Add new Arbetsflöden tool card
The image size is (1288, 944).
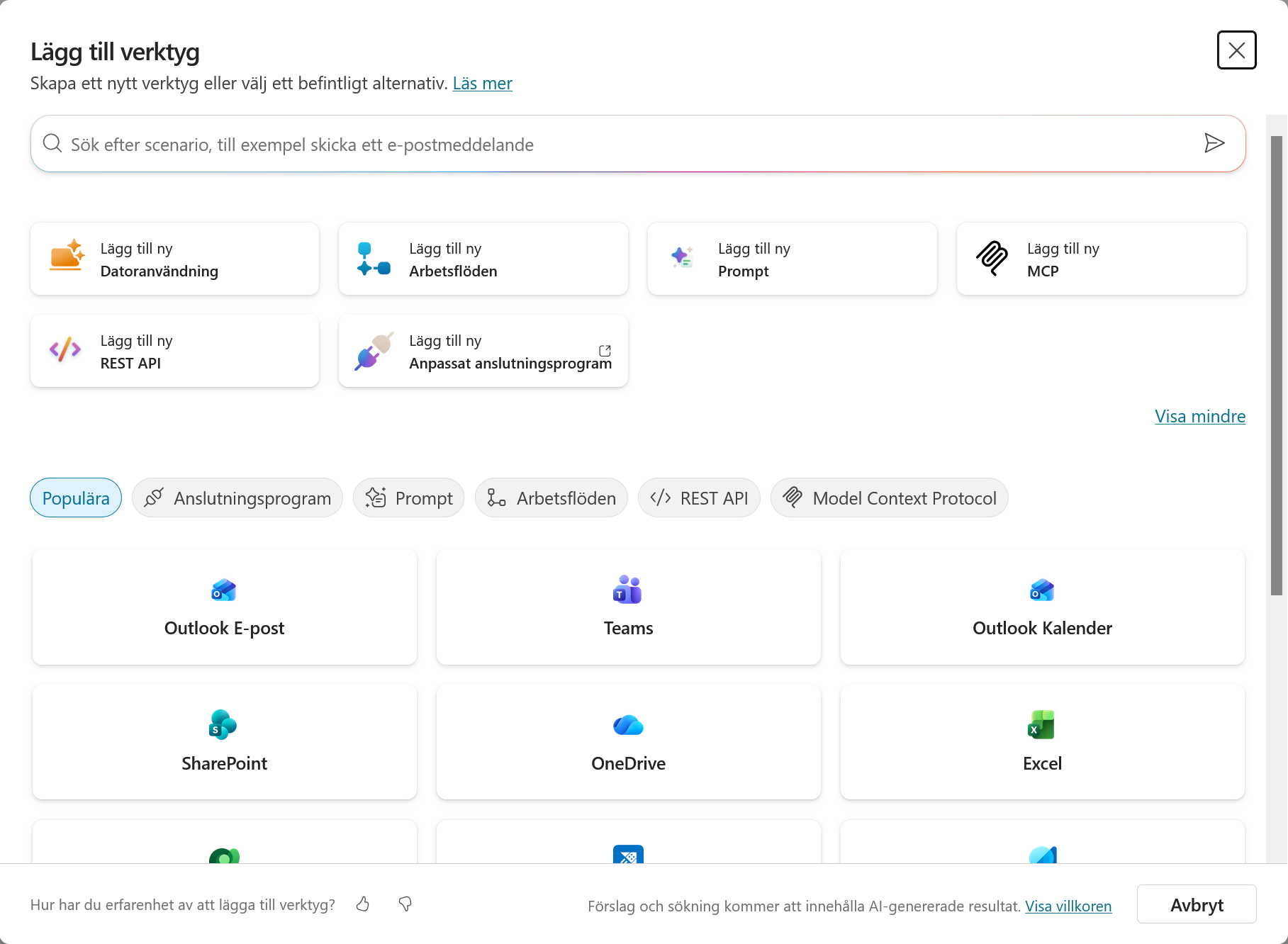pyautogui.click(x=483, y=259)
